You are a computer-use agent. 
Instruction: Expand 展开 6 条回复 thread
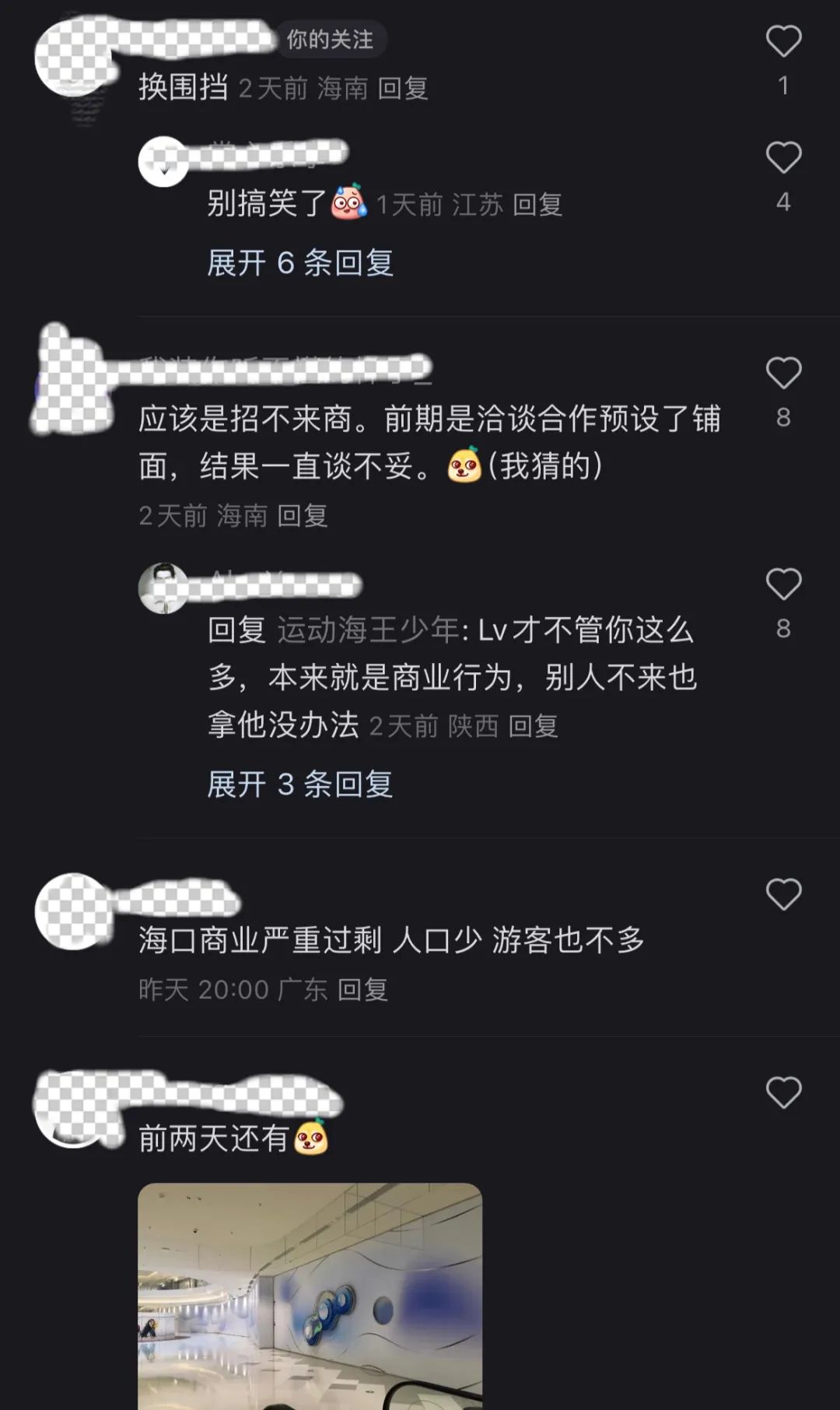click(x=300, y=263)
